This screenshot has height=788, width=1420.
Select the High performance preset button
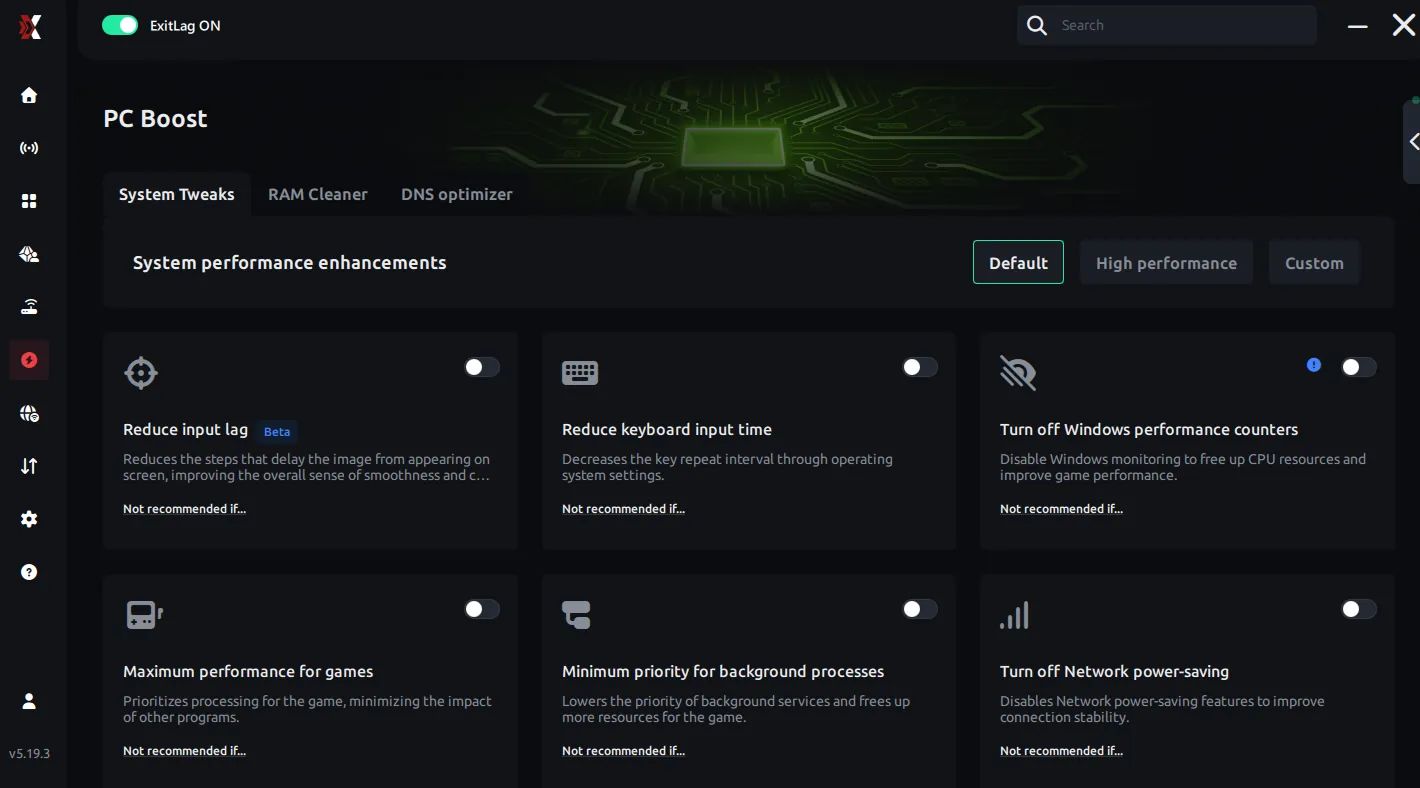pos(1165,263)
